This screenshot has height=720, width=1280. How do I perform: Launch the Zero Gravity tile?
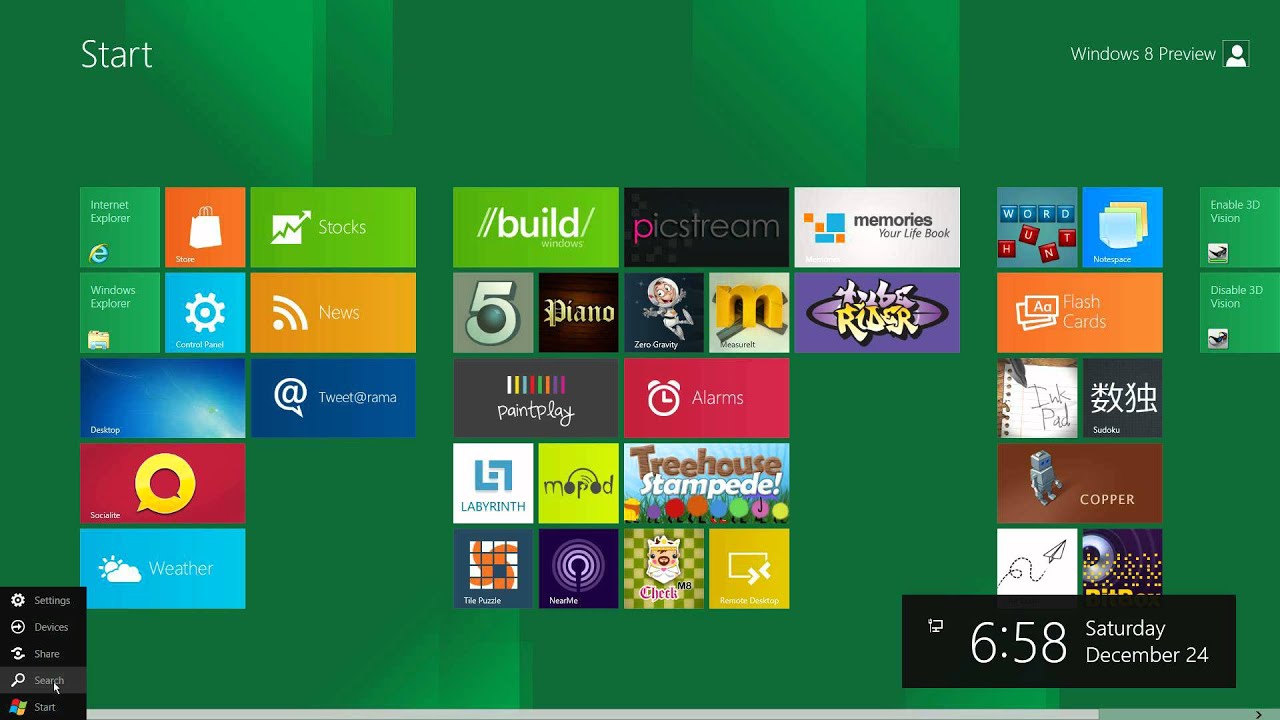(x=664, y=312)
